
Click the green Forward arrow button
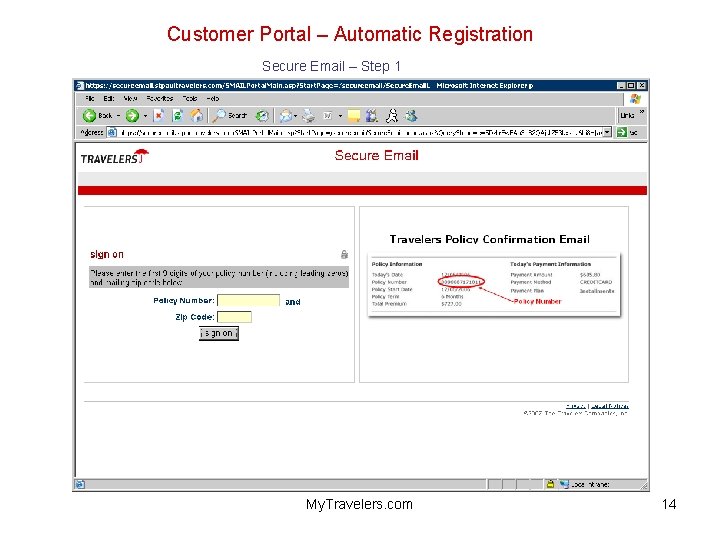[132, 116]
